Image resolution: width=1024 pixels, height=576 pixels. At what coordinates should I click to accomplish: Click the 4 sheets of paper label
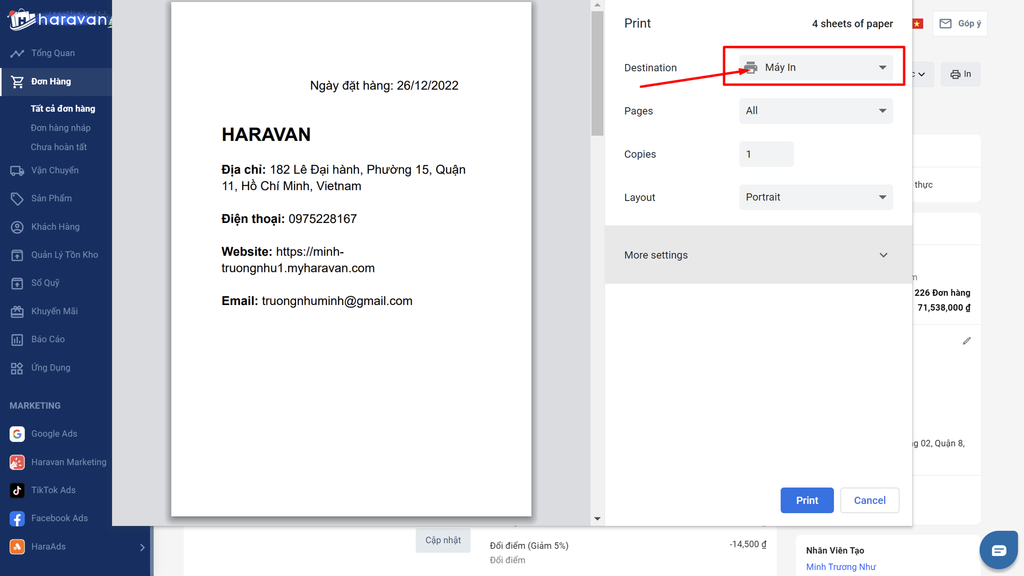(852, 24)
